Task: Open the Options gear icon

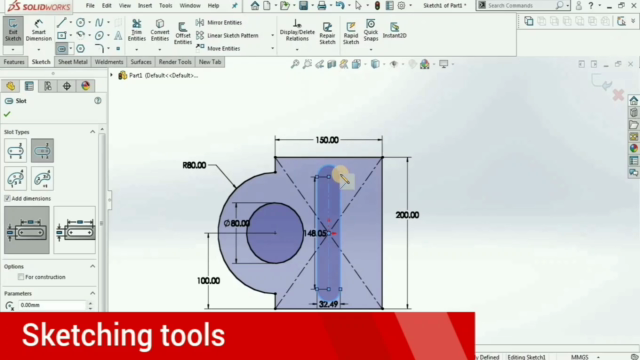Action: [402, 5]
